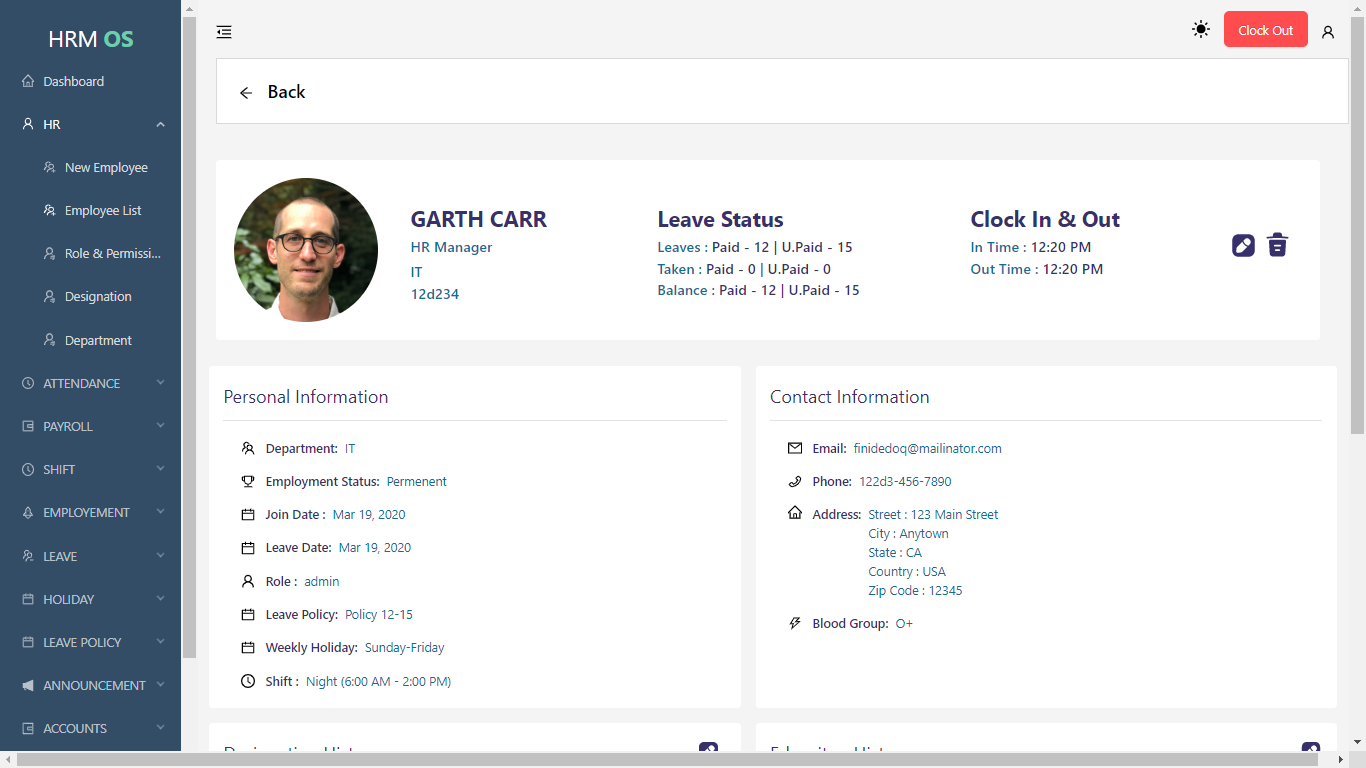1366x768 pixels.
Task: Expand the PAYROLL menu
Action: pyautogui.click(x=160, y=426)
